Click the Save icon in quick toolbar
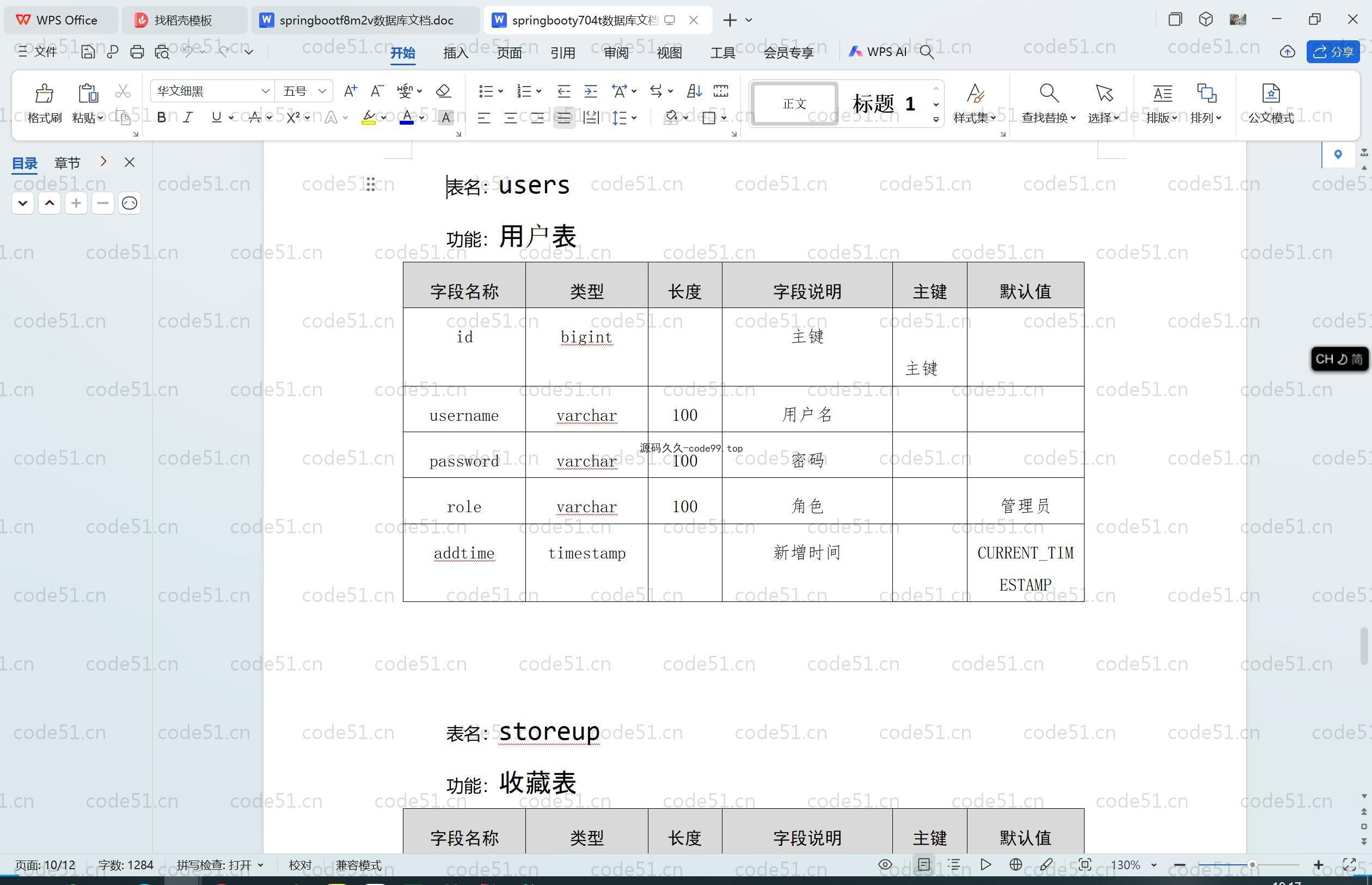The width and height of the screenshot is (1372, 885). point(88,52)
